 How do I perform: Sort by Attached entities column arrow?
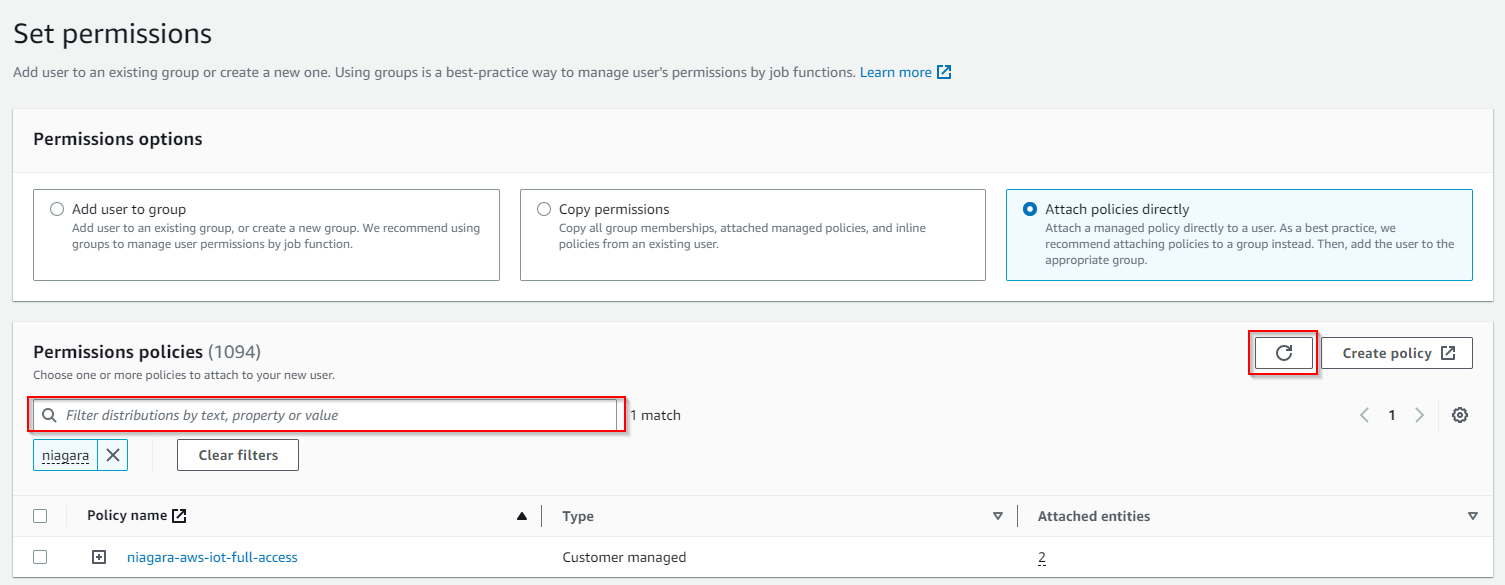click(1472, 516)
